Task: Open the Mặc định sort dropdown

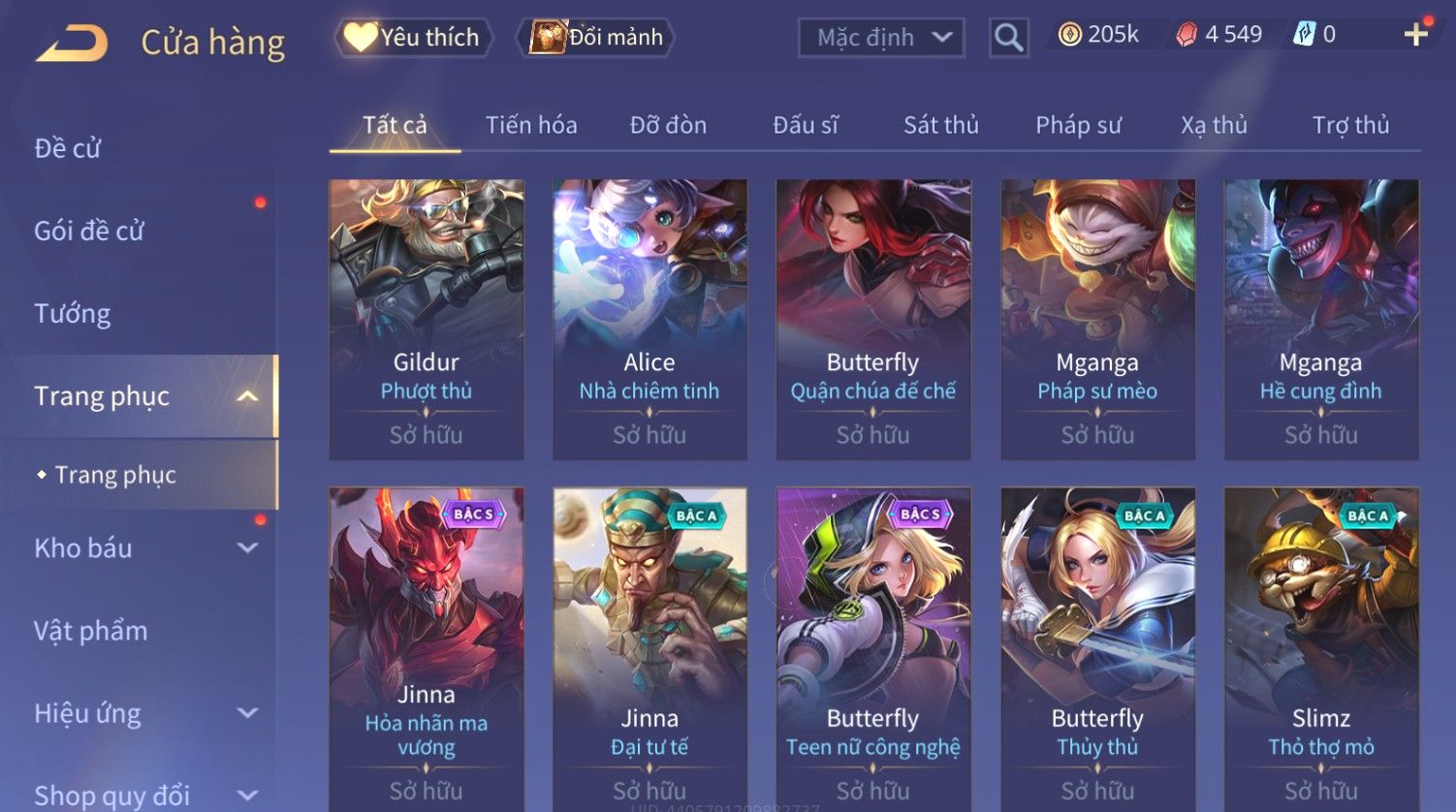Action: point(881,38)
